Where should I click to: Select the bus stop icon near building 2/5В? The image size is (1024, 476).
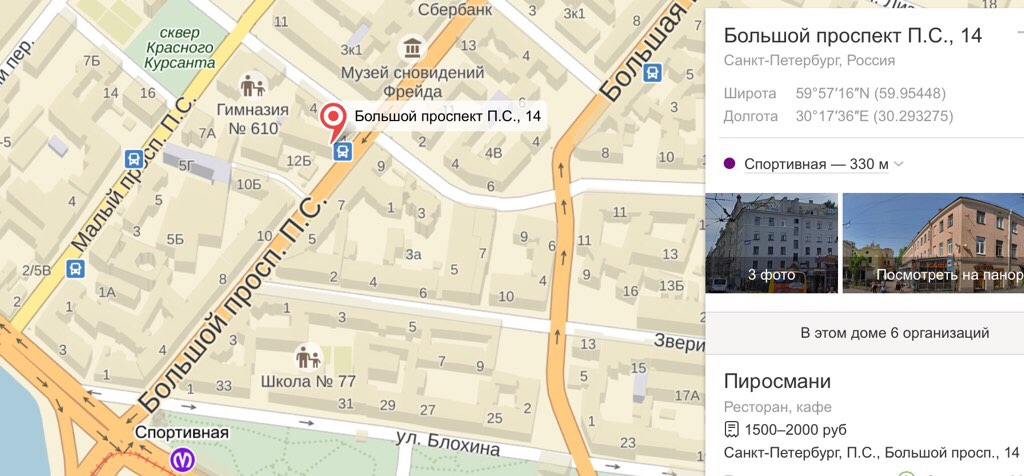[76, 269]
